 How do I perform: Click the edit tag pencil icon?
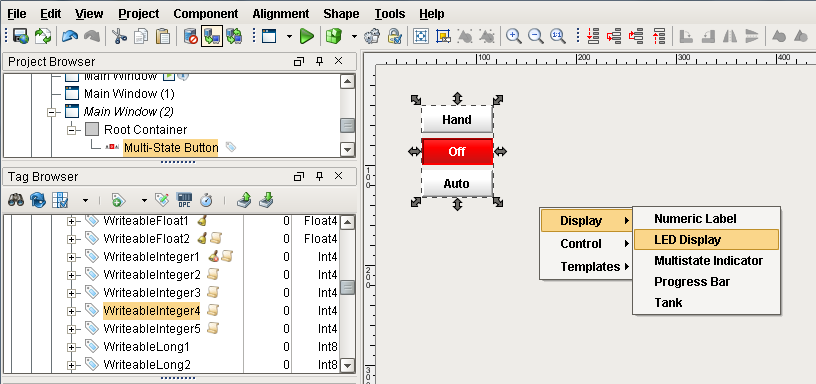pos(162,200)
